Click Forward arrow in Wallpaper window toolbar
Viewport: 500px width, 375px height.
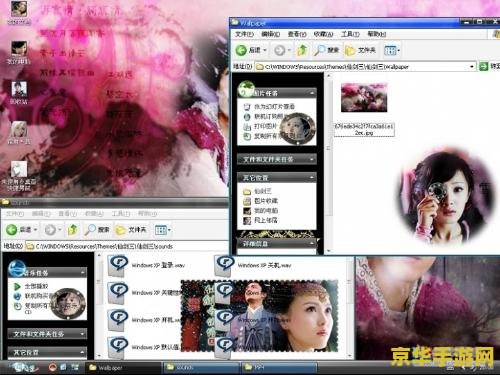point(280,50)
